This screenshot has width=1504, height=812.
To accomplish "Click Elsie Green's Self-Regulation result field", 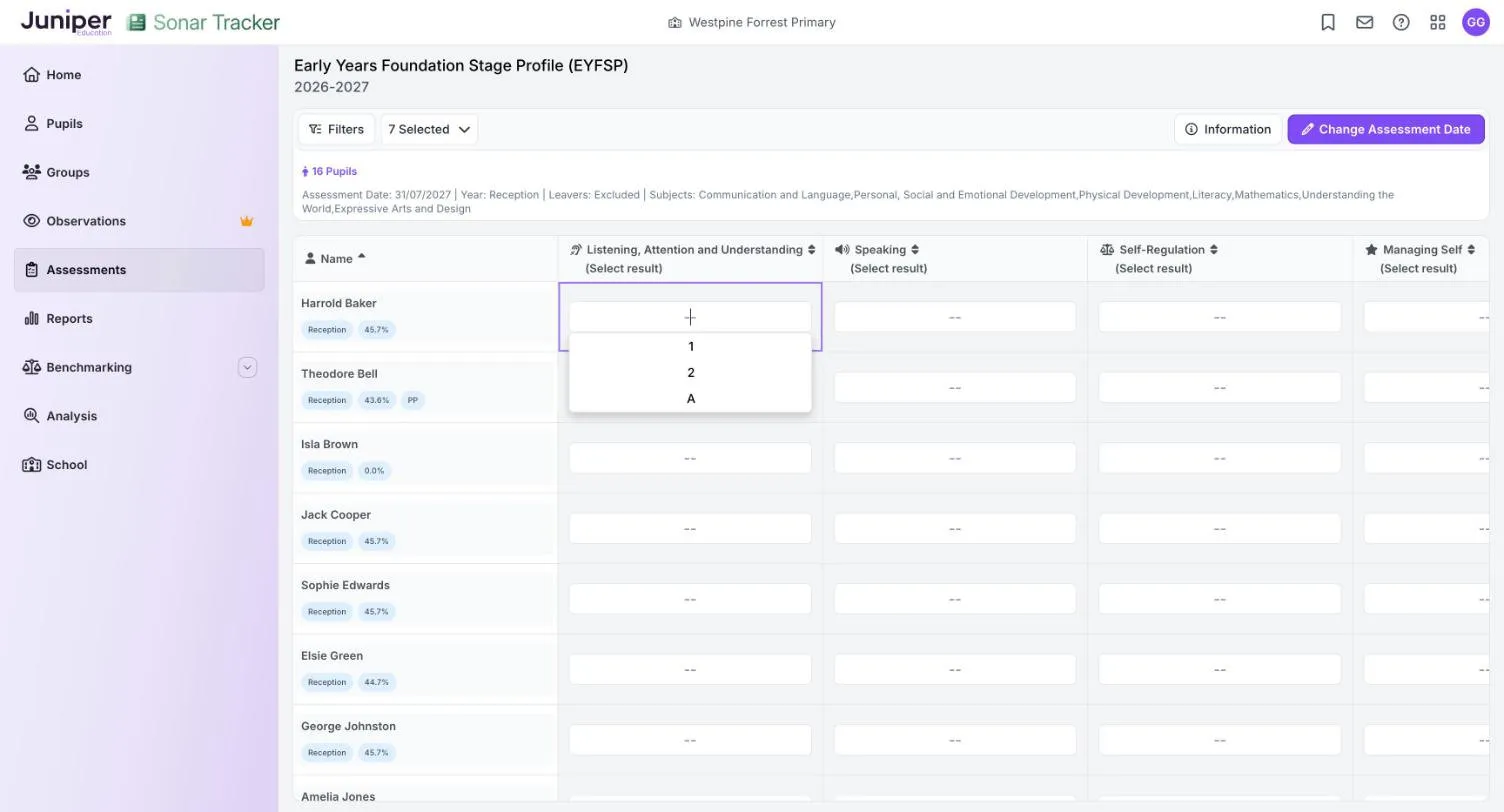I will 1220,669.
